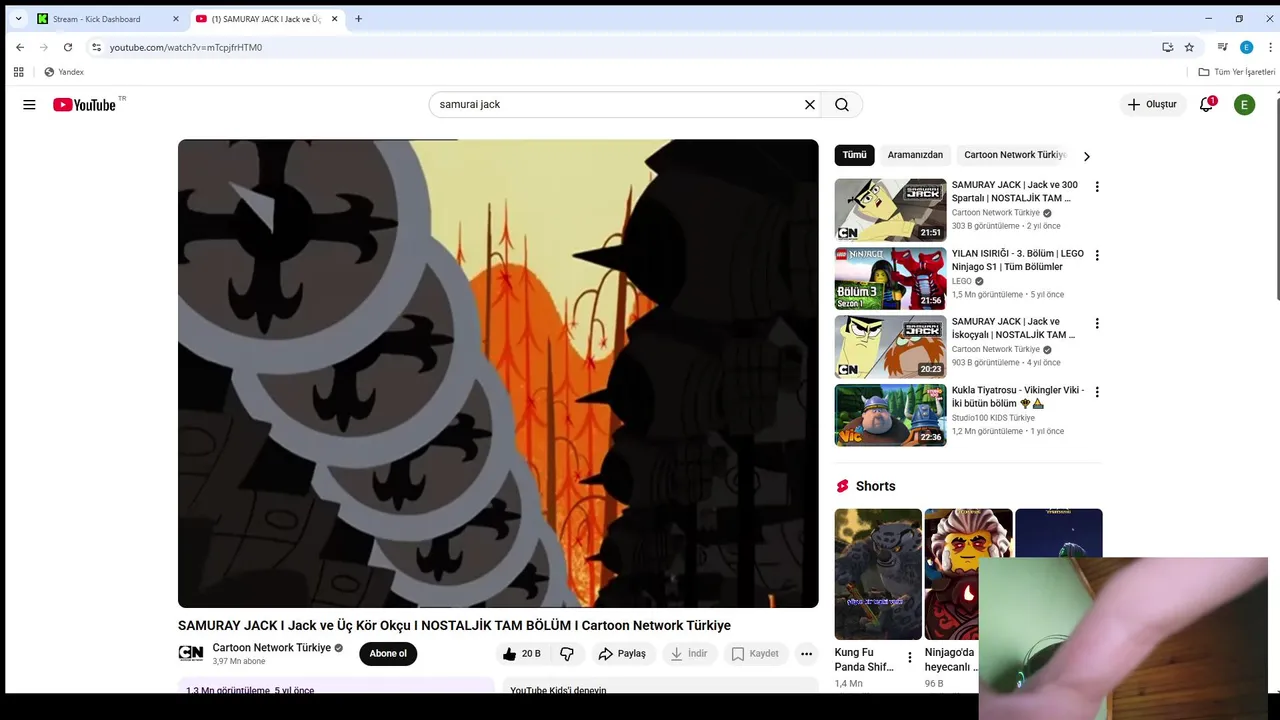
Task: Open Kukla Tiyatrosu Vikingler thumbnail
Action: pyautogui.click(x=890, y=415)
